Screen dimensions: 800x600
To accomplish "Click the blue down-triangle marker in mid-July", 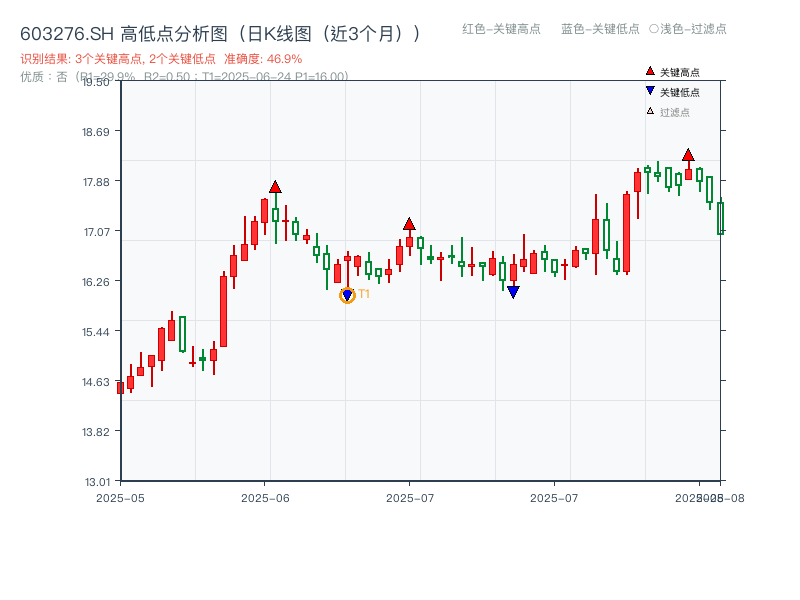I will pos(513,290).
